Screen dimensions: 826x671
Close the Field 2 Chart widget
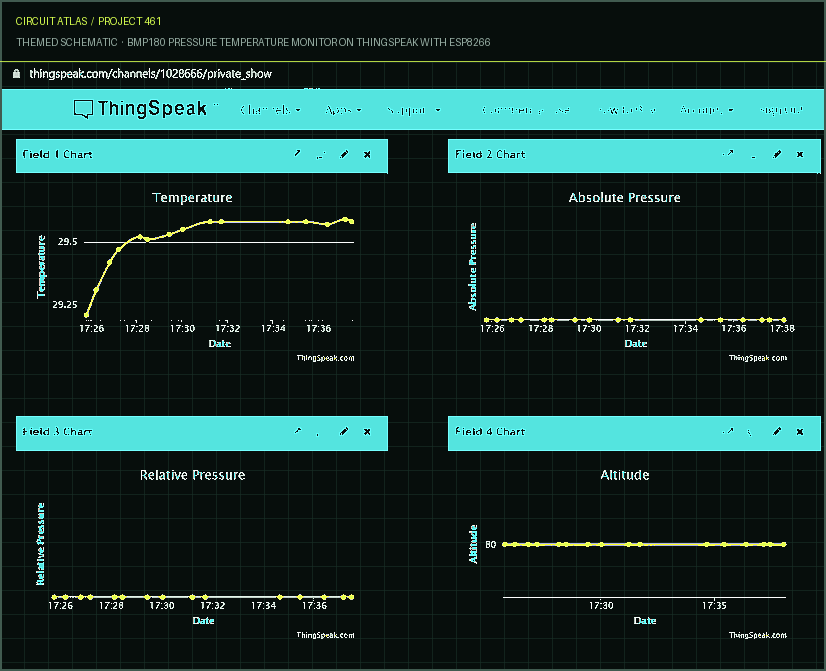800,154
